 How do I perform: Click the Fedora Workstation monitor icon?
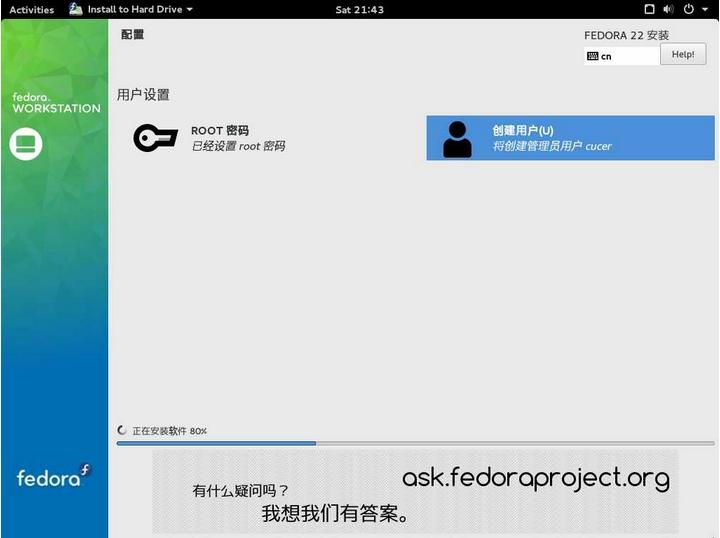pos(26,144)
